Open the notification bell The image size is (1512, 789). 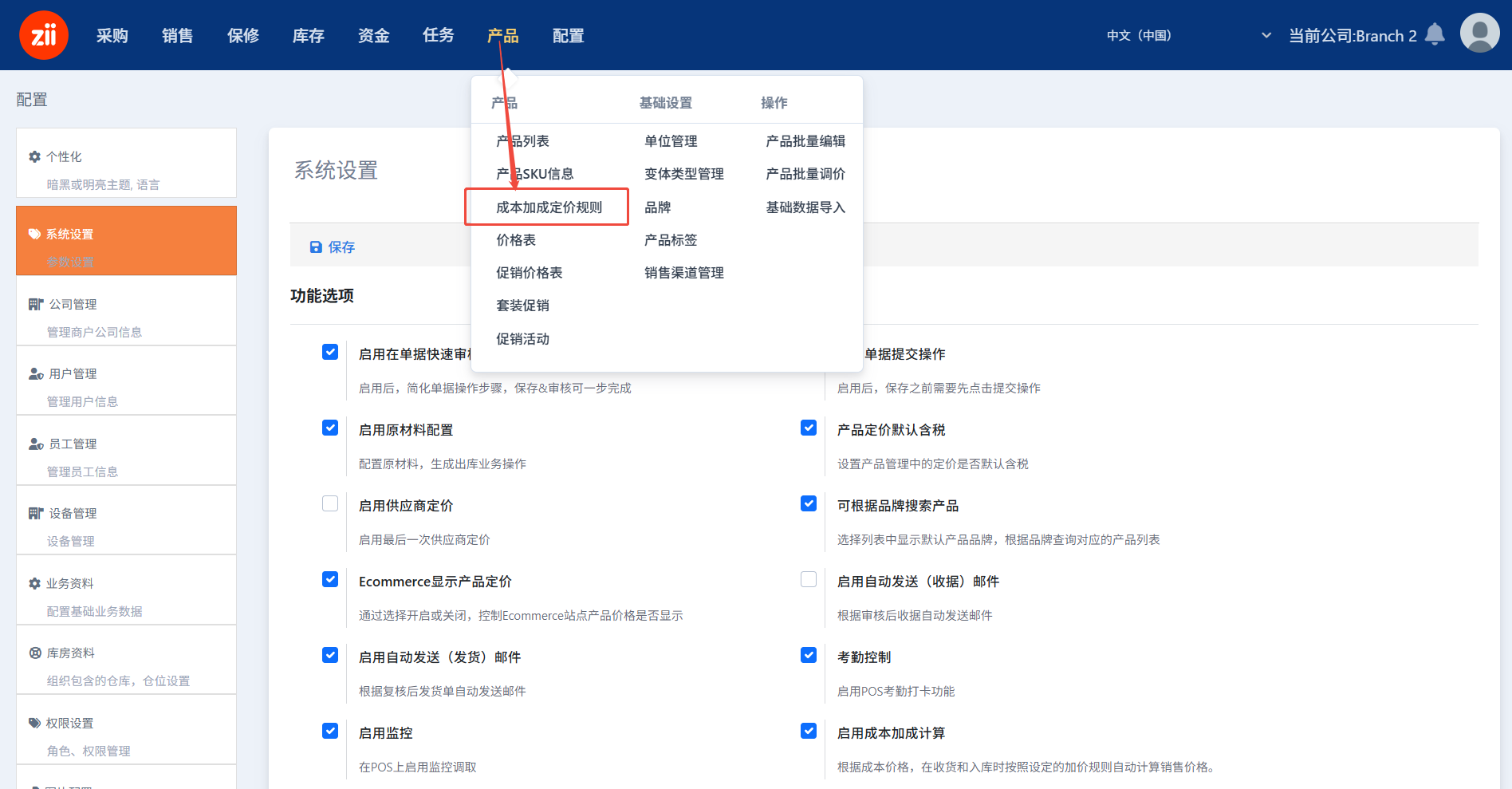pyautogui.click(x=1435, y=34)
